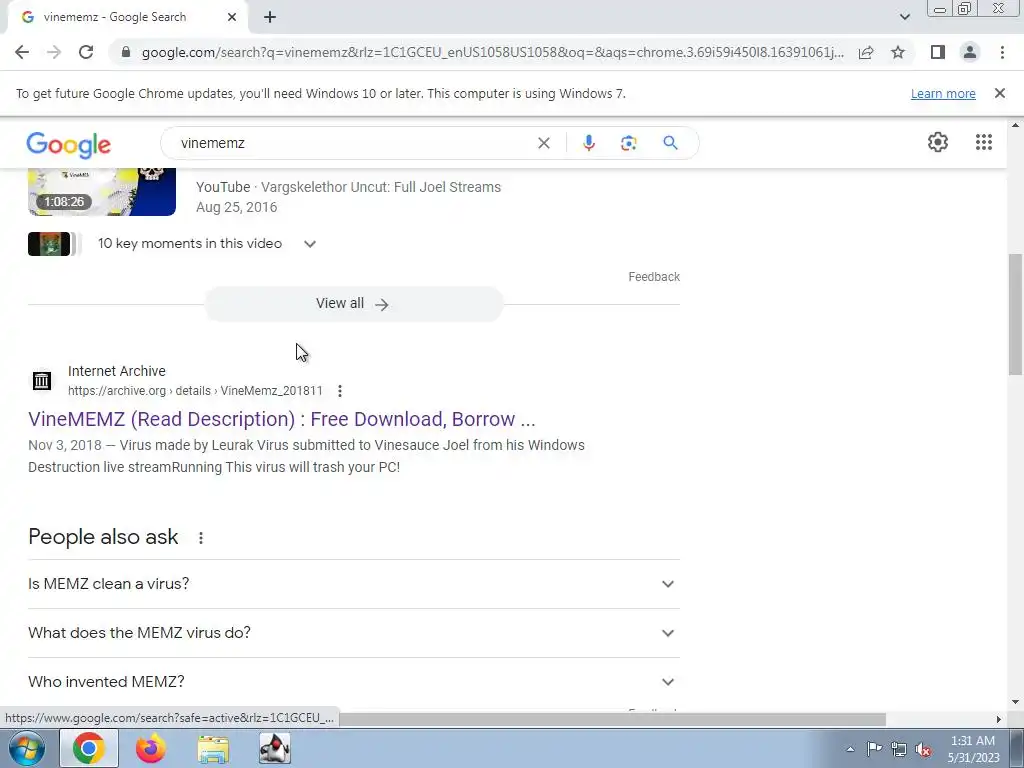
Task: Clear the search box text
Action: click(x=543, y=143)
